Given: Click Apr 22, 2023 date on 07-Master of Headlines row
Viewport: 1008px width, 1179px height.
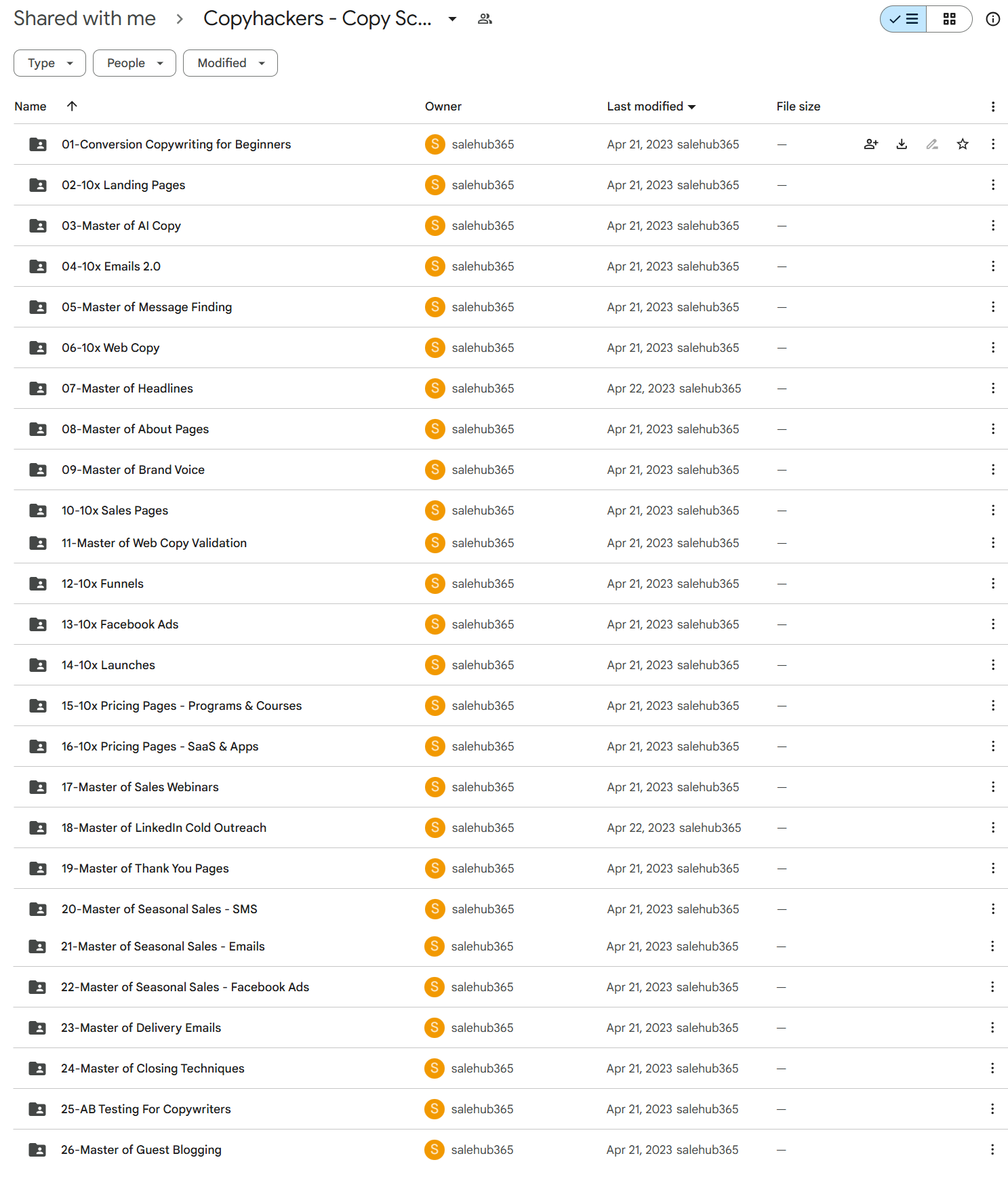Looking at the screenshot, I should pyautogui.click(x=641, y=388).
